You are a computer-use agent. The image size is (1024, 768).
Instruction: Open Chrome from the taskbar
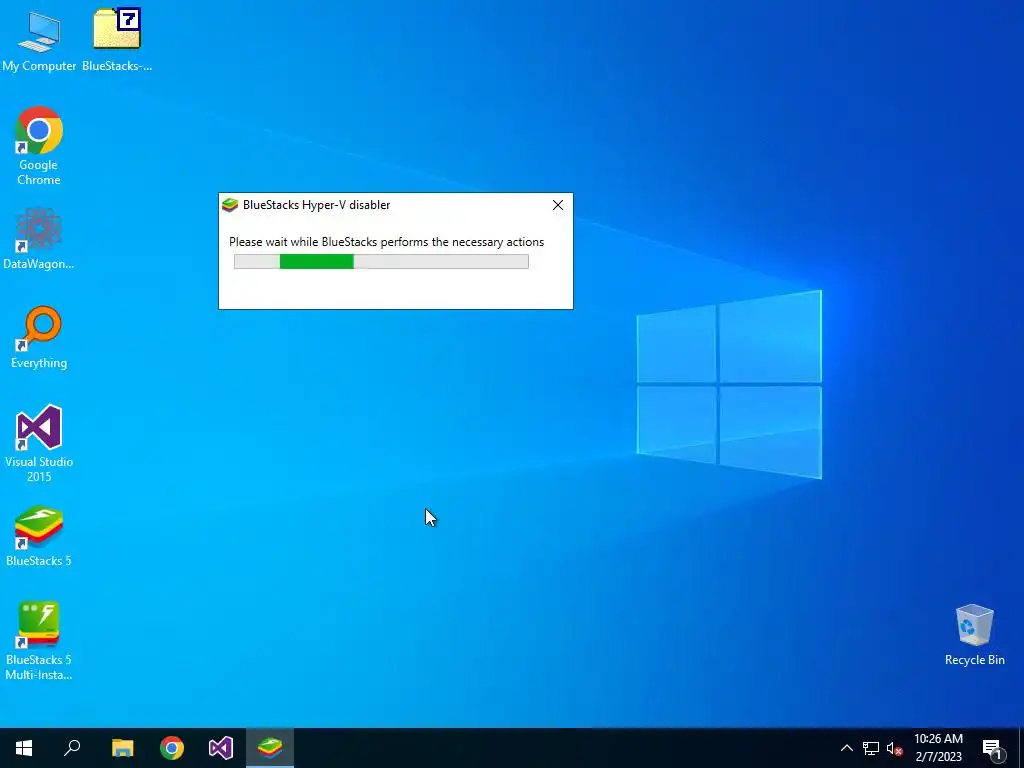click(x=172, y=748)
